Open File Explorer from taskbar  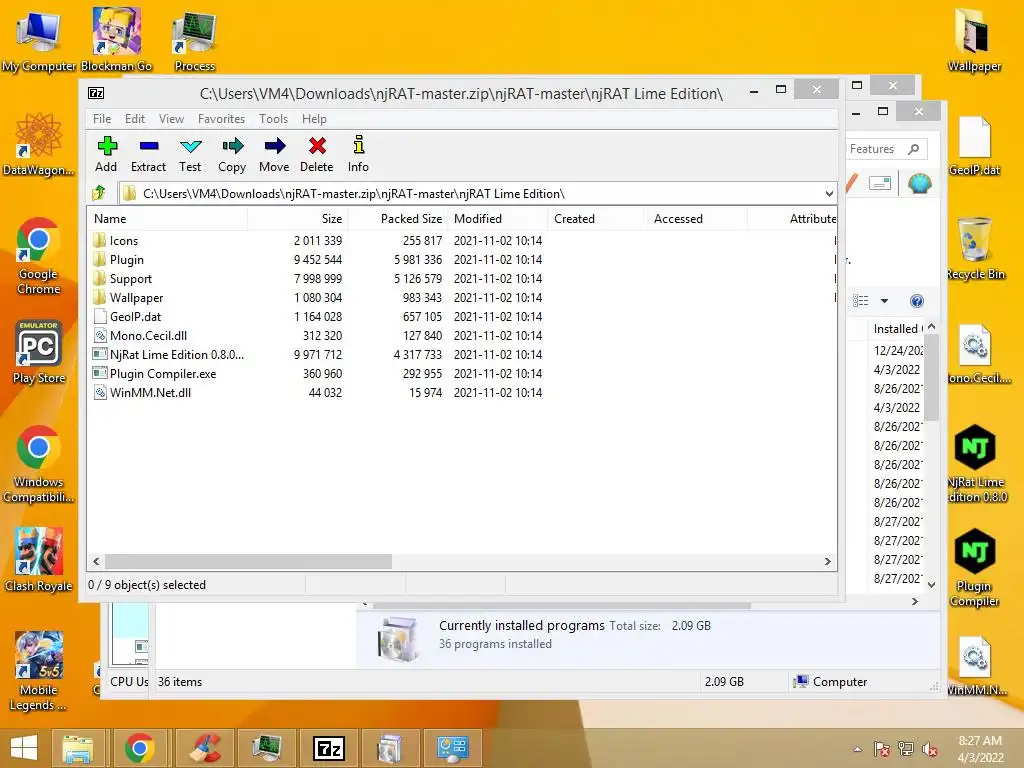coord(78,748)
